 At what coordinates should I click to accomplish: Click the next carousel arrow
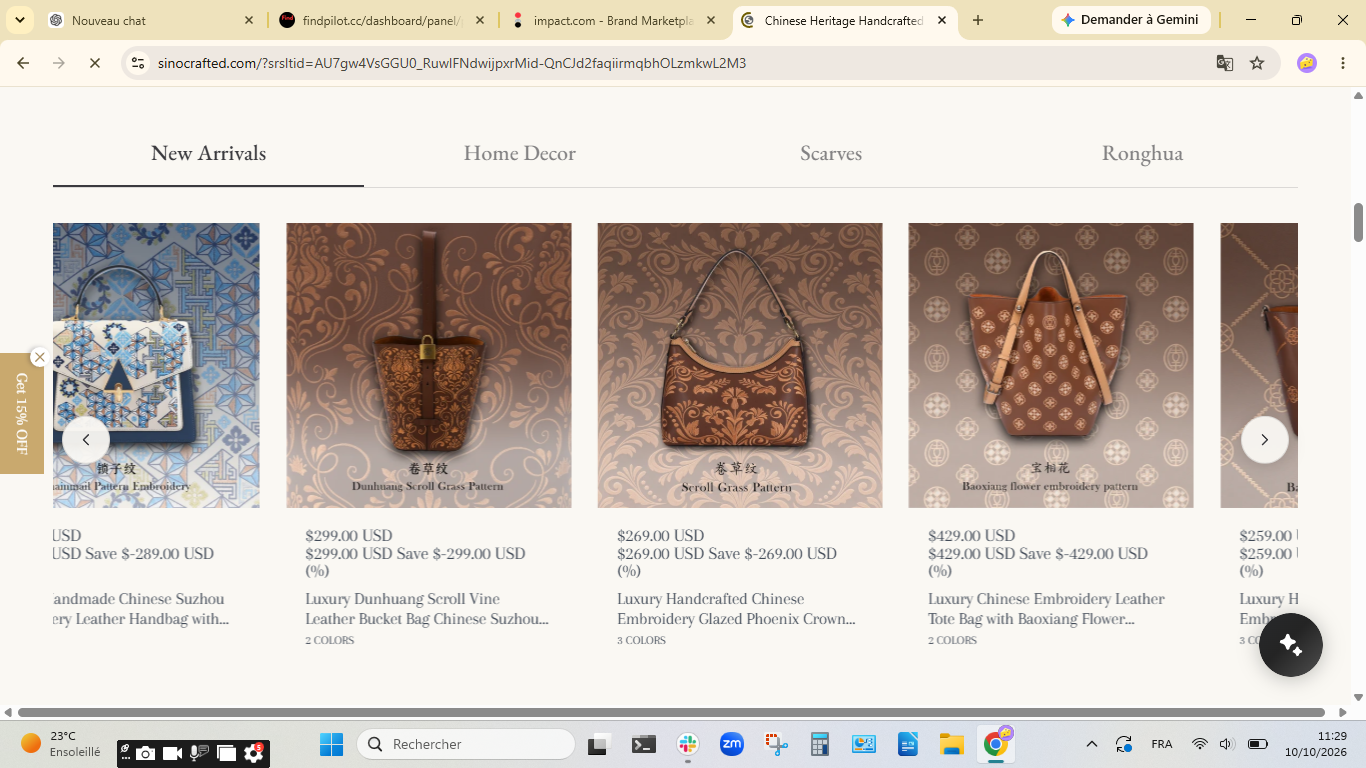1265,440
